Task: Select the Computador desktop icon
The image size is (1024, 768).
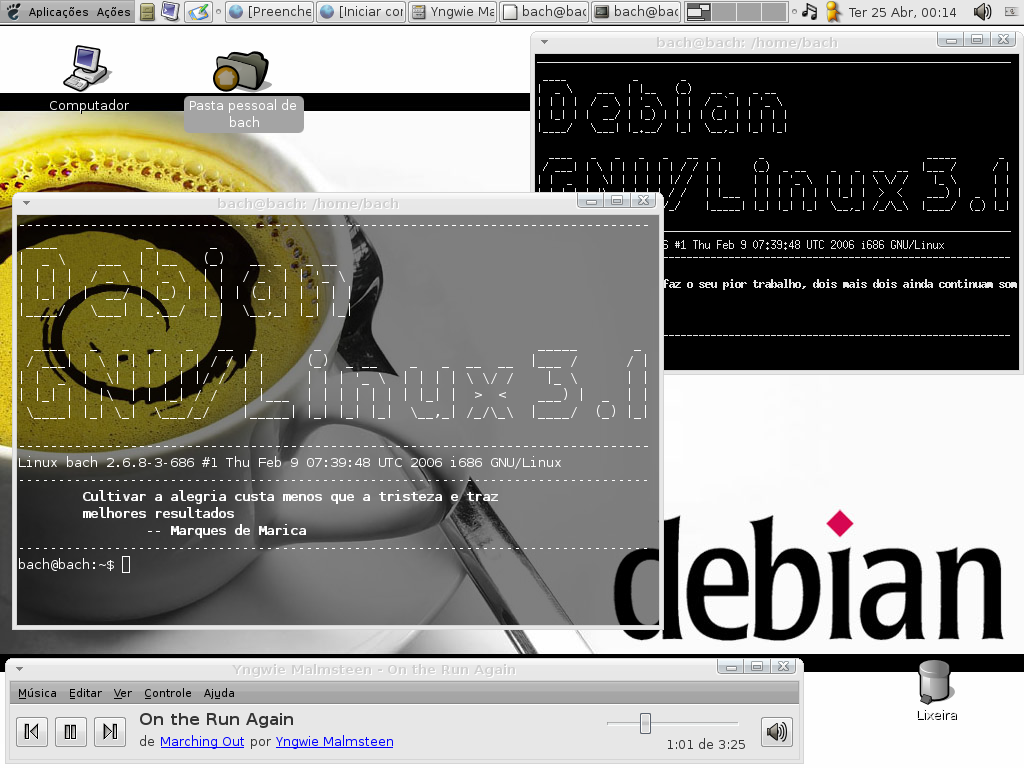Action: [x=88, y=78]
